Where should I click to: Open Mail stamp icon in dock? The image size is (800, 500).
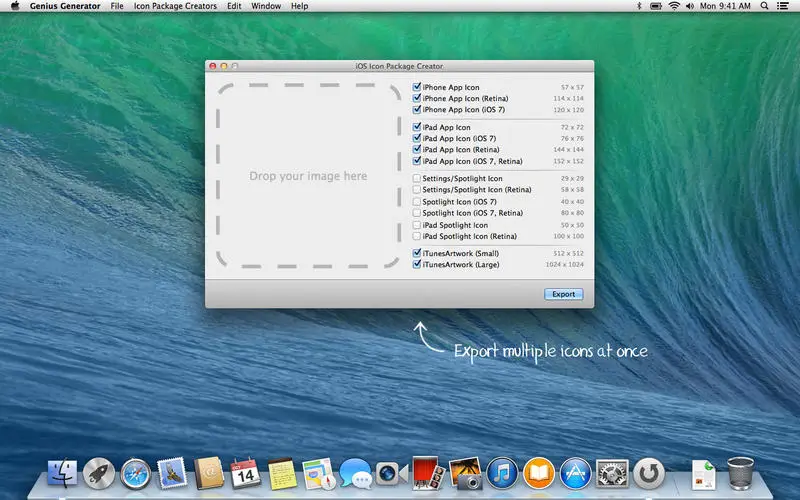[172, 473]
